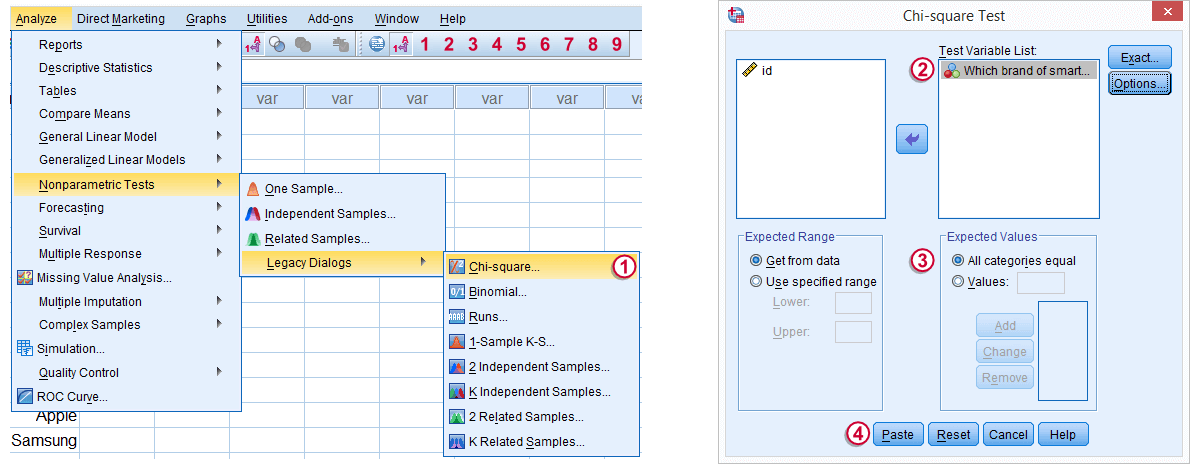Open ROC Curve from Analyze menu
This screenshot has height=464, width=1200.
(x=126, y=396)
